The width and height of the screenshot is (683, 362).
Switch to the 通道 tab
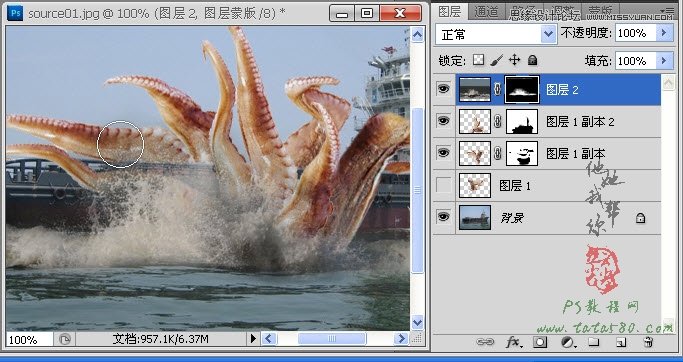(486, 12)
